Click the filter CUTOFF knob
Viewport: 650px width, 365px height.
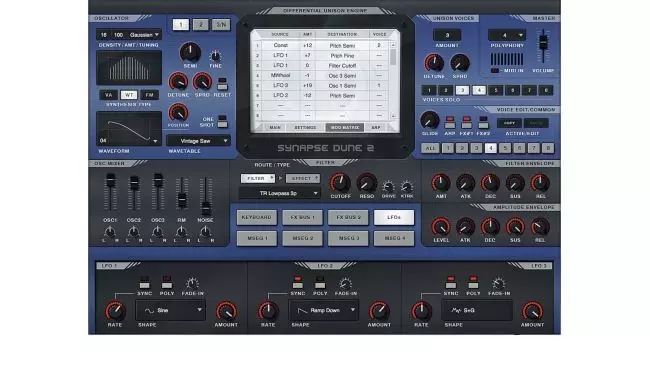point(340,183)
